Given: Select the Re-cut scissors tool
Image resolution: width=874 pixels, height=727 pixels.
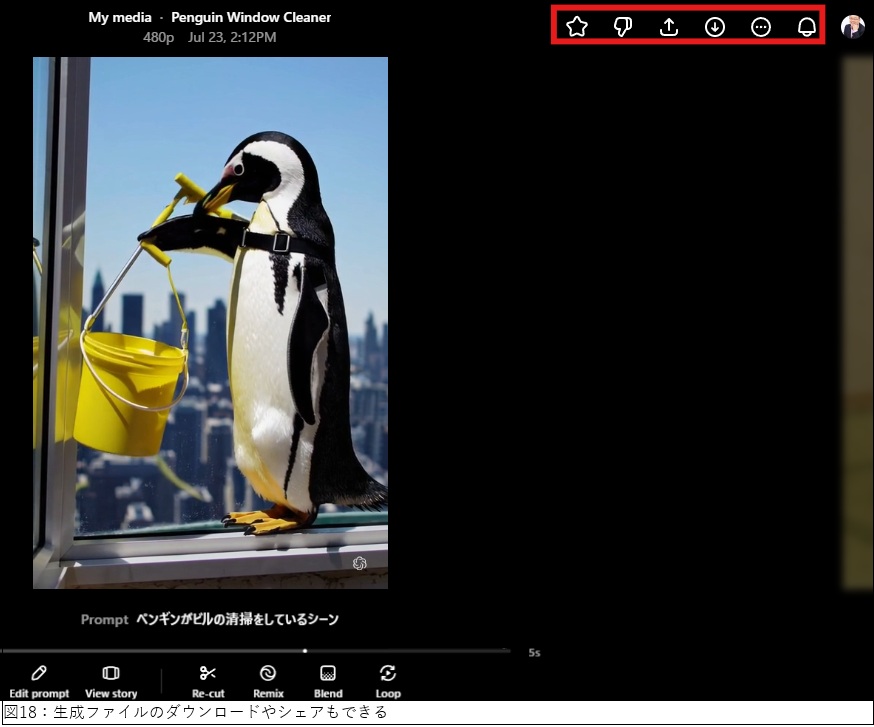Looking at the screenshot, I should tap(208, 680).
